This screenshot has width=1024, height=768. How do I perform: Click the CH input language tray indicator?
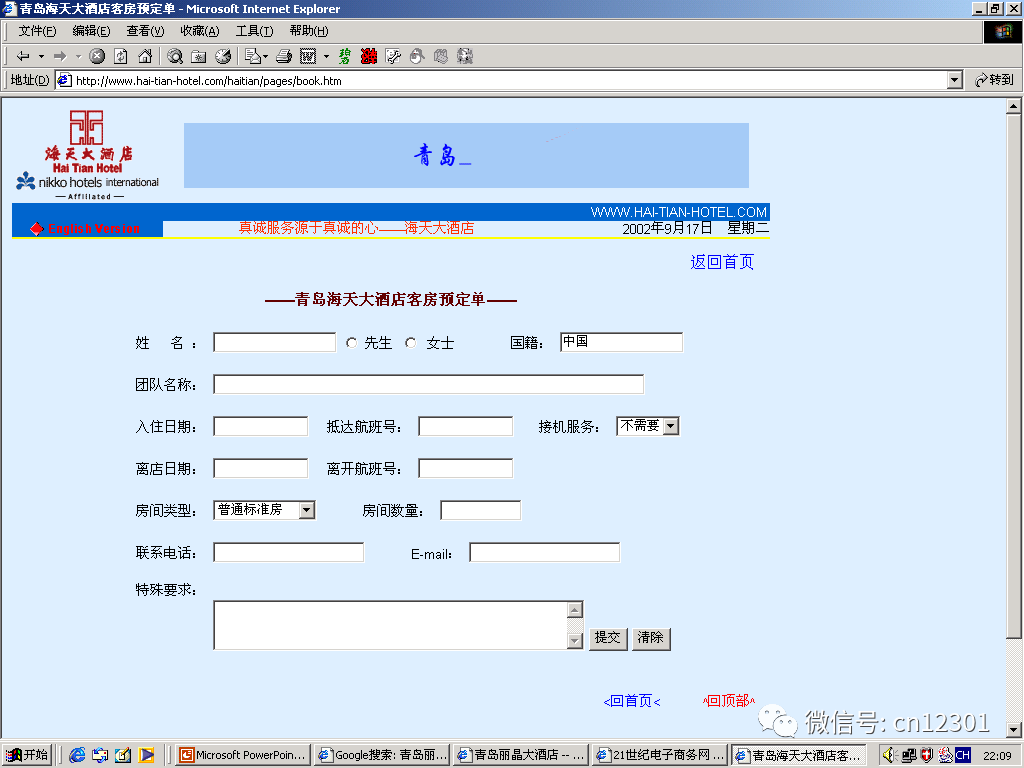point(963,755)
